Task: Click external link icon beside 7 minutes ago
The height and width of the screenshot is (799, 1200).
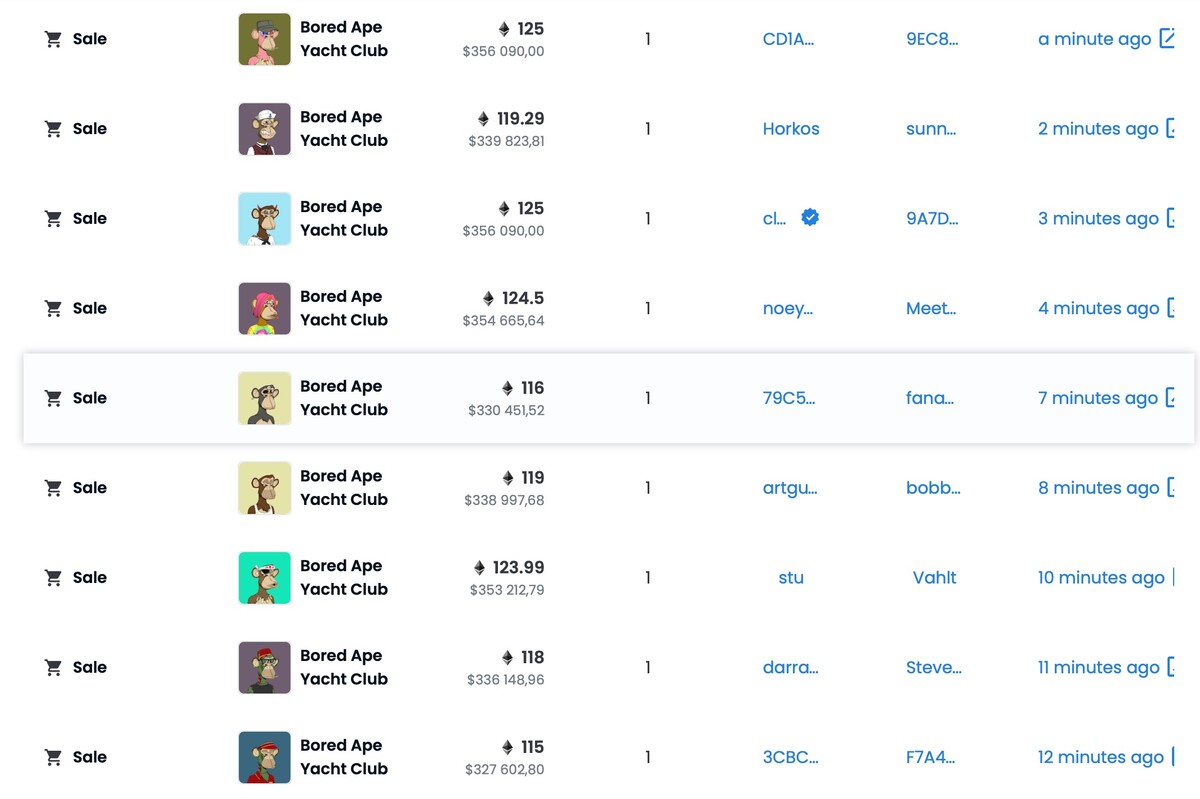Action: [x=1170, y=398]
